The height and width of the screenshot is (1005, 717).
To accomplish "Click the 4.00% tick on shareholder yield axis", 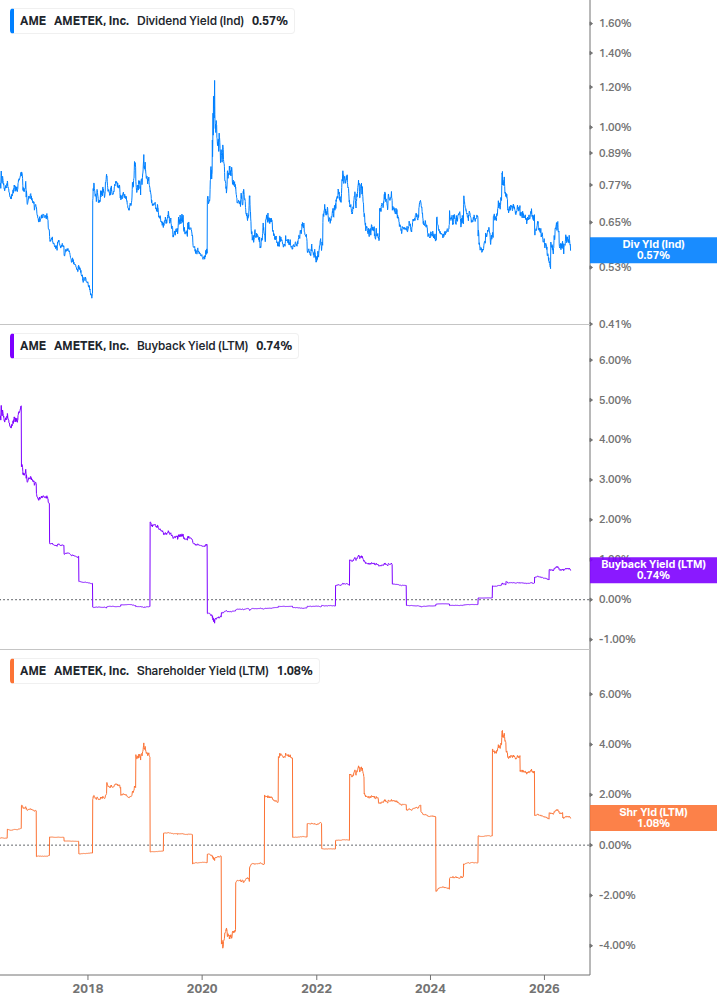I will tap(615, 745).
